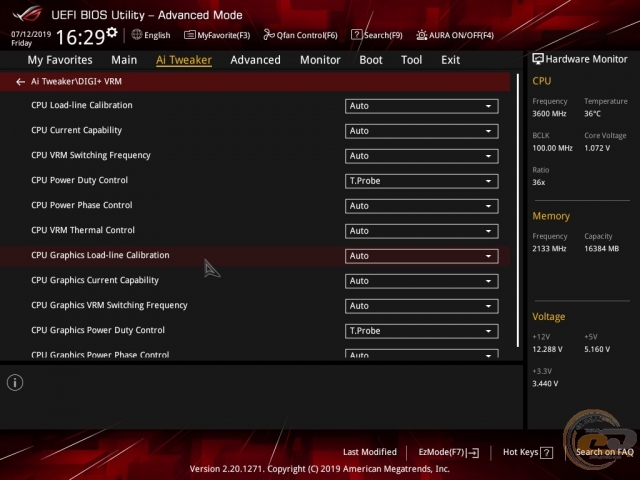Image resolution: width=640 pixels, height=480 pixels.
Task: Select the CPU Power Phase Control label
Action: tap(82, 205)
